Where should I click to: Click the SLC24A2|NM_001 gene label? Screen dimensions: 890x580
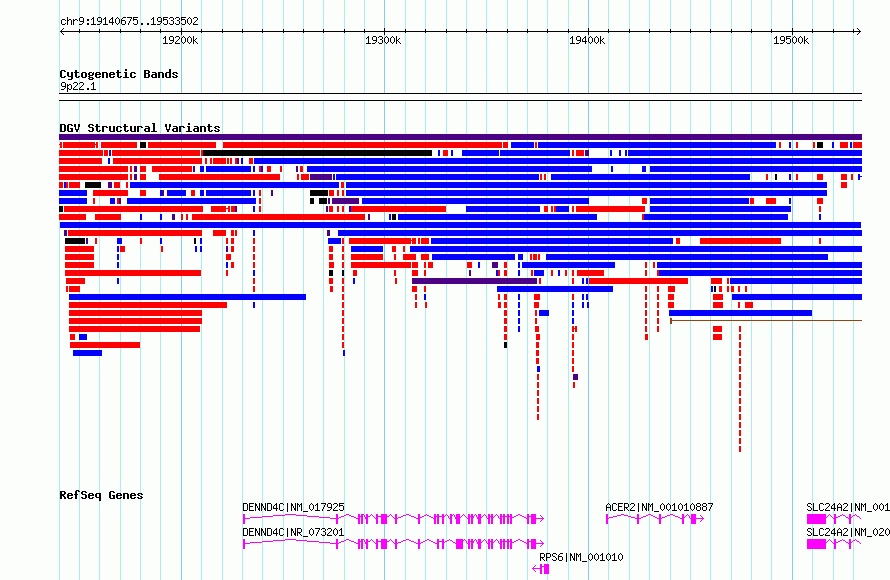(x=847, y=507)
